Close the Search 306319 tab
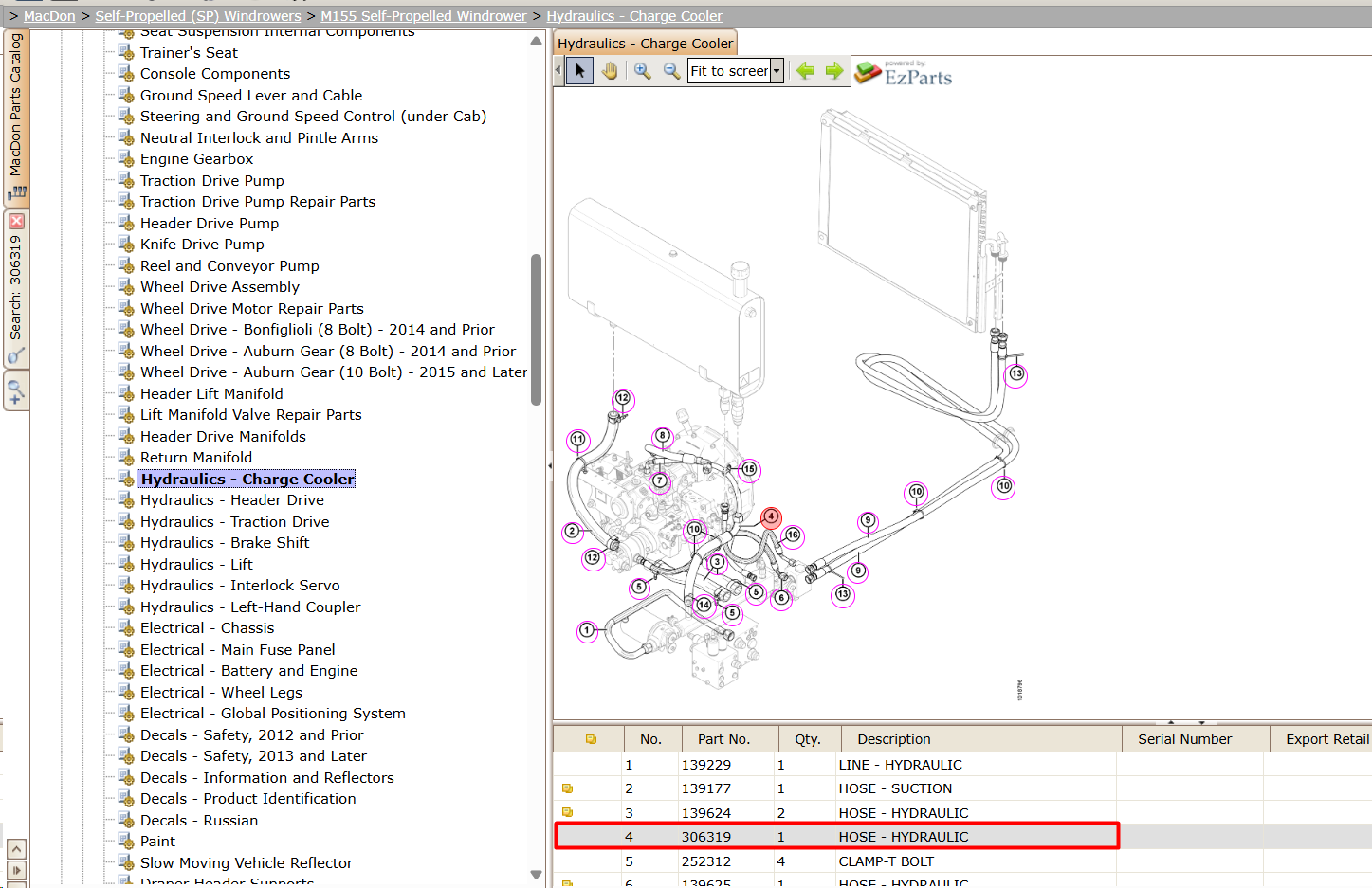This screenshot has height=888, width=1372. [16, 221]
